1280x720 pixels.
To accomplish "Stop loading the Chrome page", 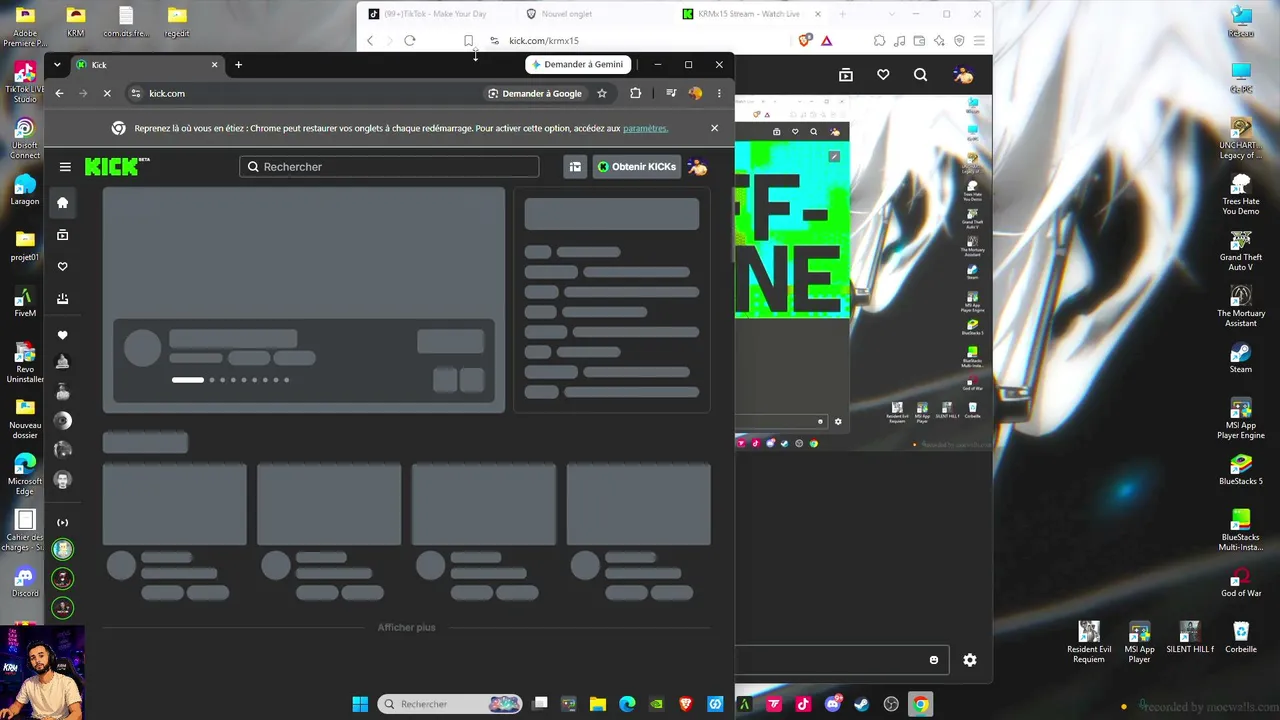I will tap(107, 93).
